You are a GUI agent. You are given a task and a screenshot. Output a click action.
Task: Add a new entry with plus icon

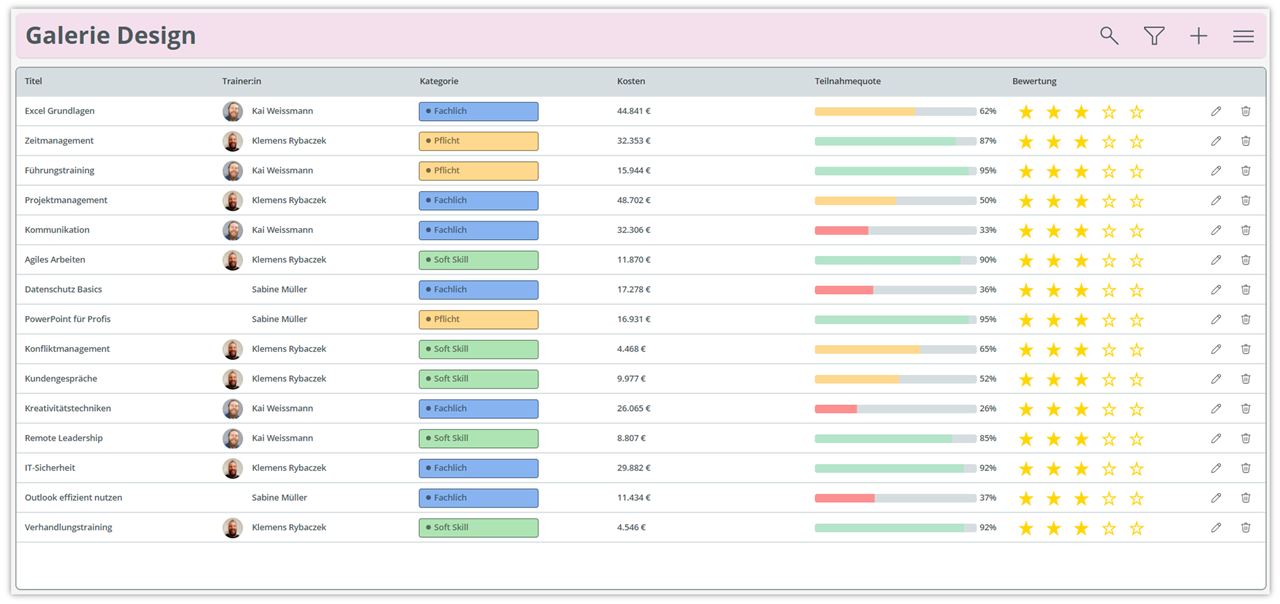pos(1199,36)
